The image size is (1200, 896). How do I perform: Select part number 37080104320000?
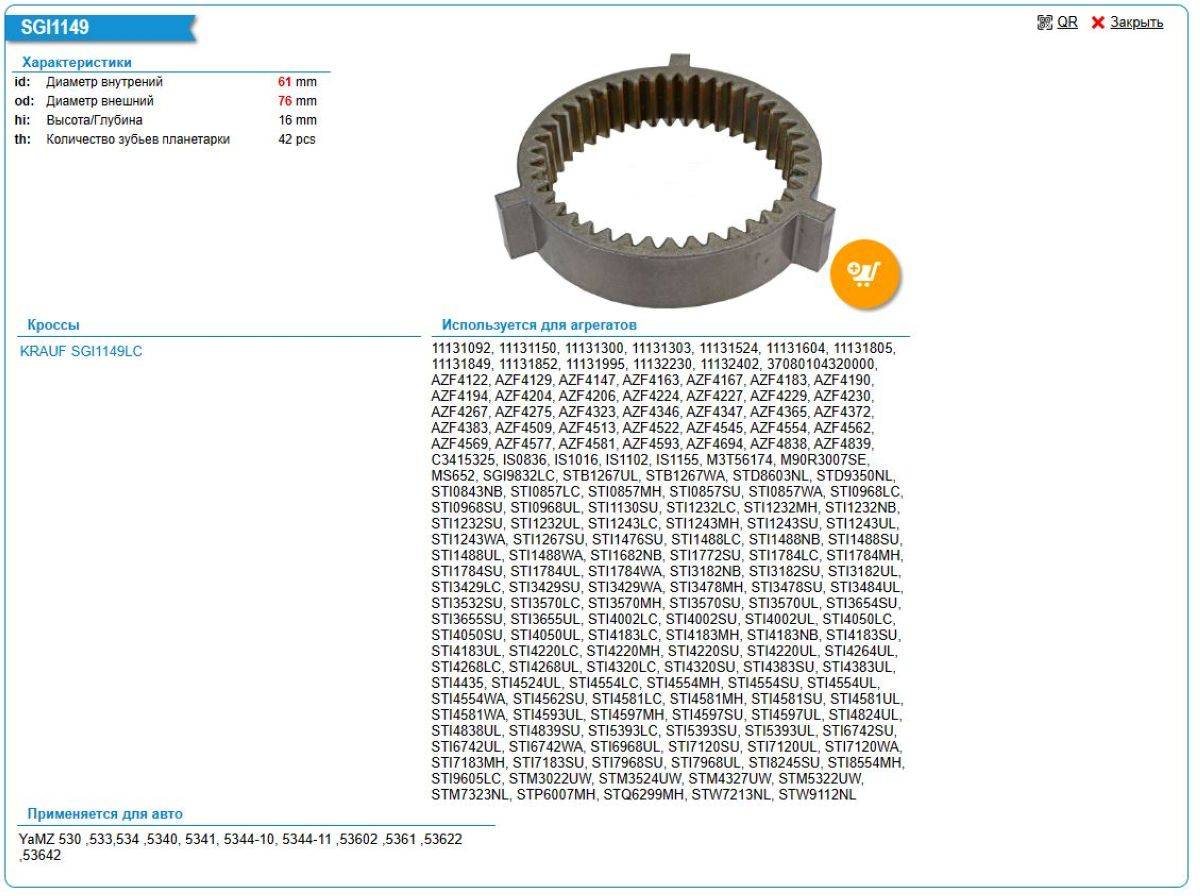point(821,364)
